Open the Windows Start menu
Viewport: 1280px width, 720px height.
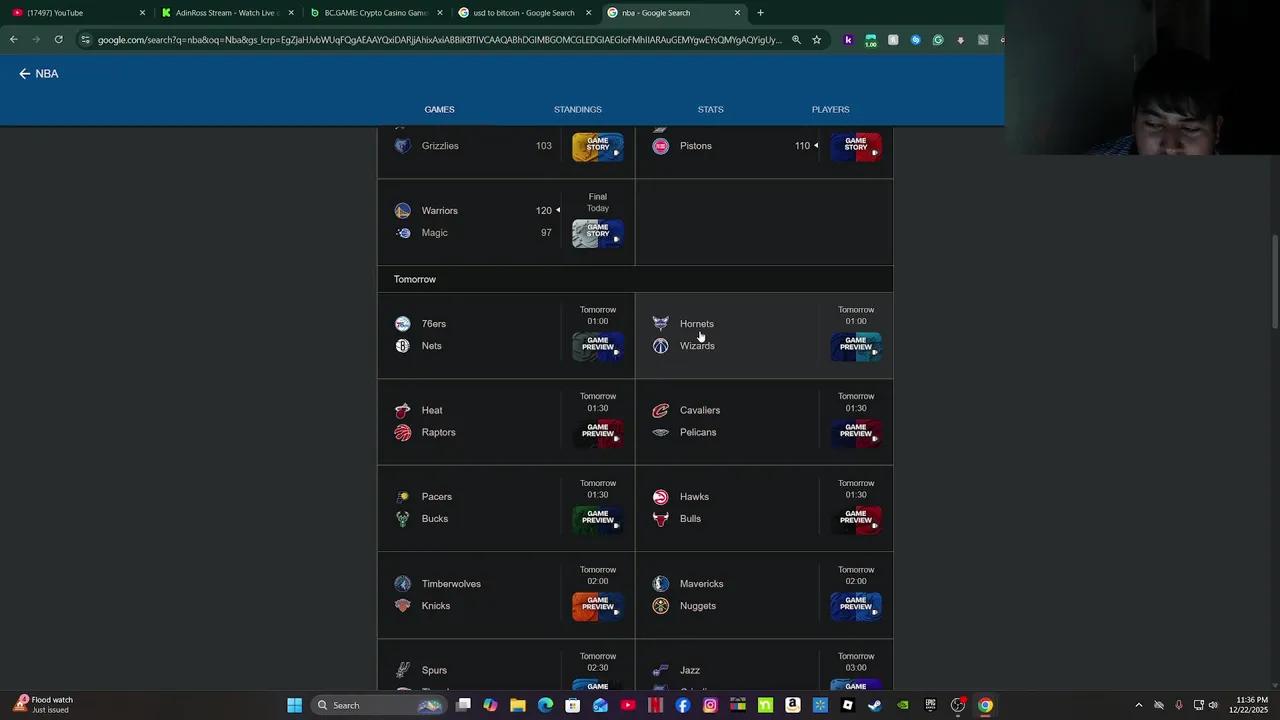pos(295,705)
